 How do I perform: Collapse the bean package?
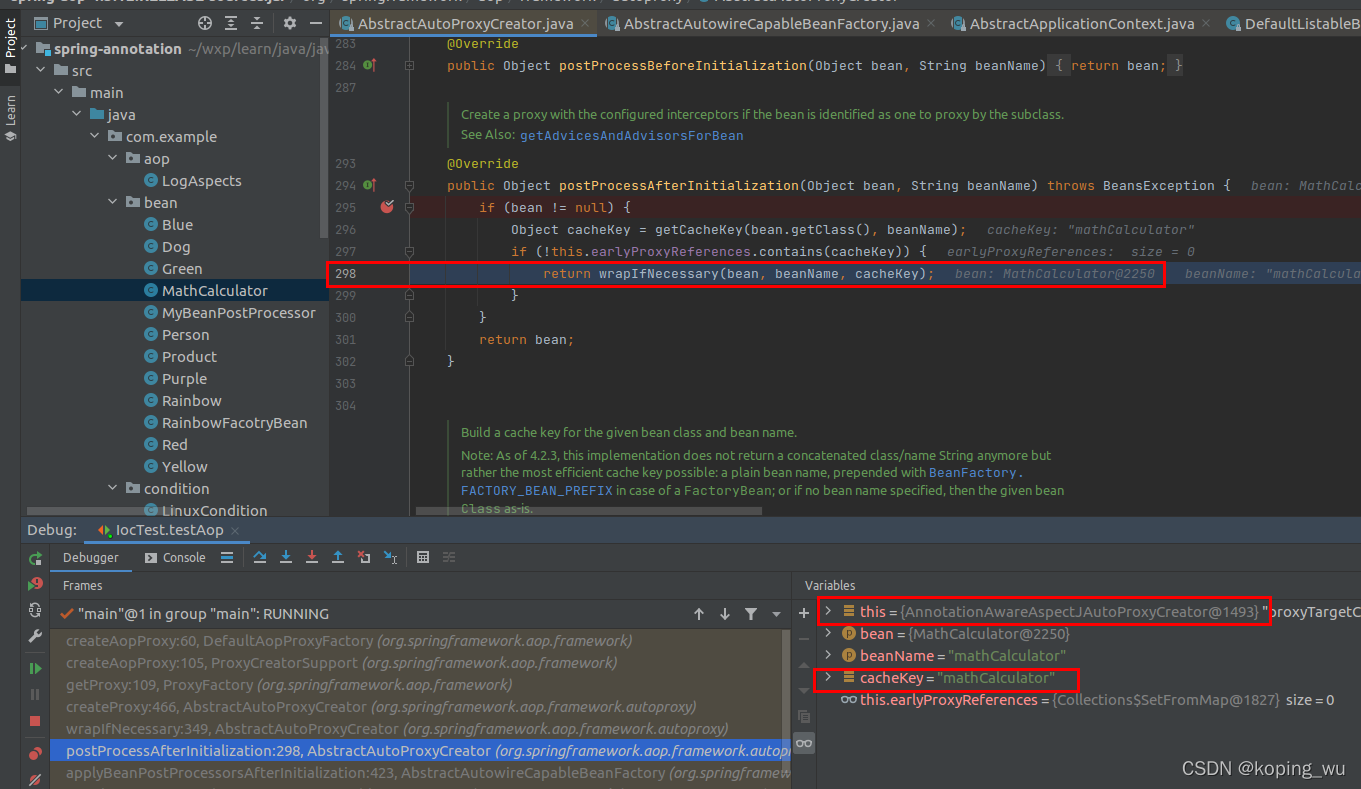[113, 203]
